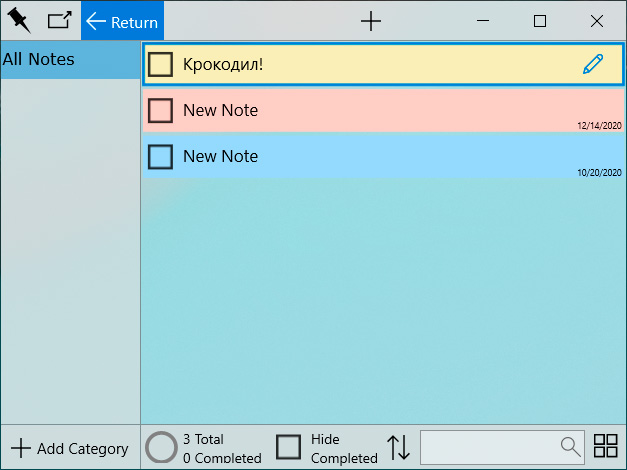Toggle the Hide Completed checkbox
The width and height of the screenshot is (627, 470).
coord(289,447)
